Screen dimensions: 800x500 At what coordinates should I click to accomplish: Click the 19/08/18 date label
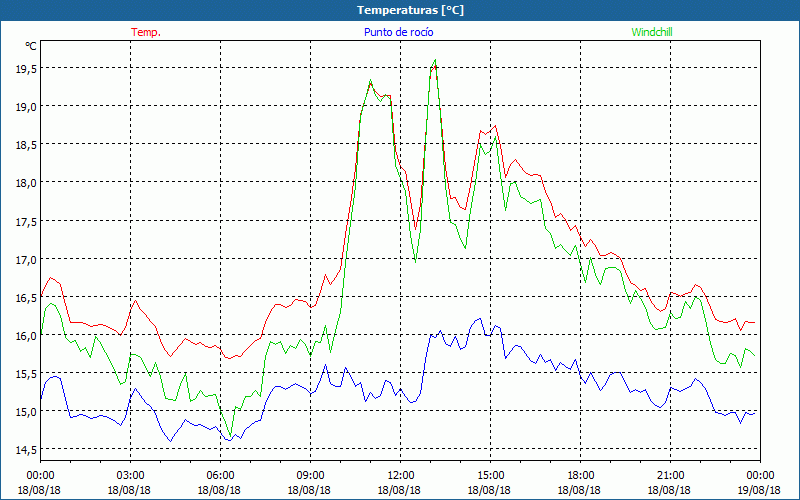[x=759, y=490]
